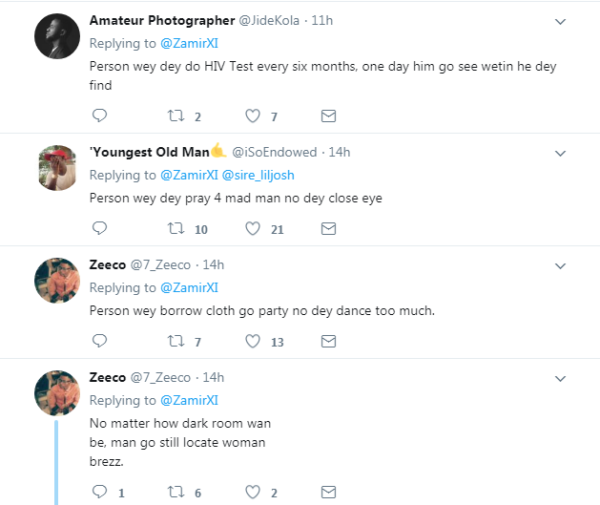The image size is (600, 505).
Task: Open the caret menu on Zeeco's 'borrow cloth' tweet
Action: [562, 266]
